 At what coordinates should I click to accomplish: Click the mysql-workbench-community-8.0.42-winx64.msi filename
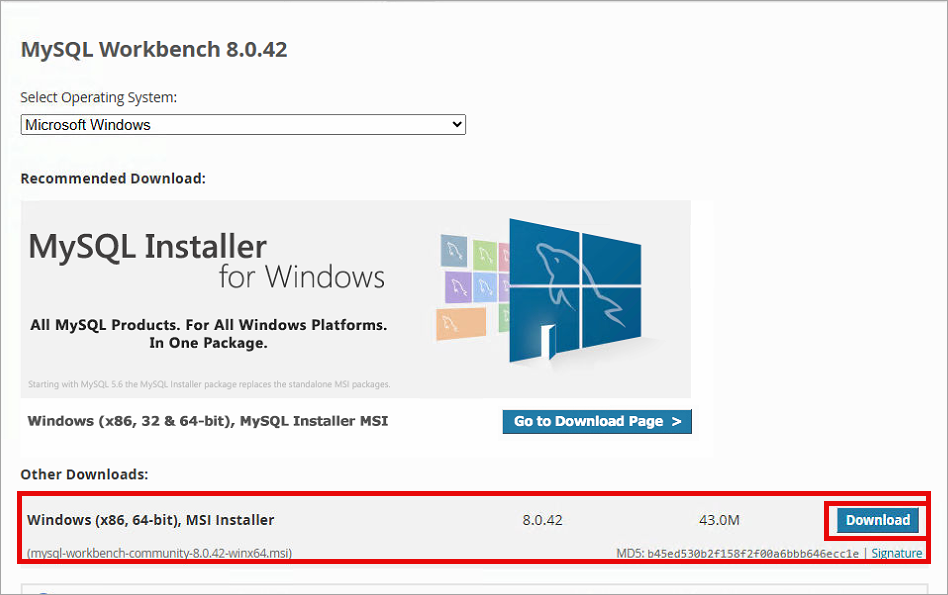point(160,553)
